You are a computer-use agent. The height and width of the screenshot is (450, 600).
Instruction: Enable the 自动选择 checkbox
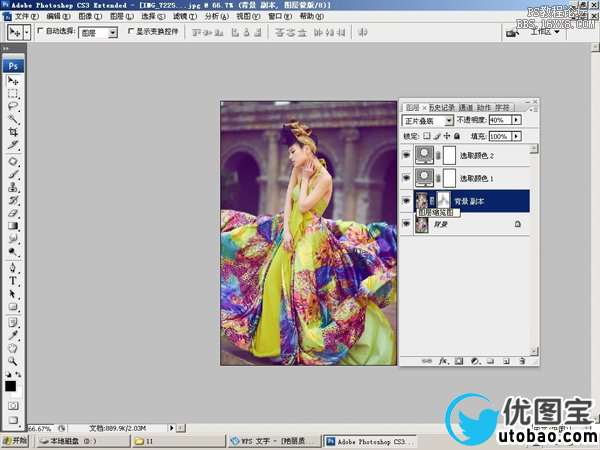click(40, 31)
